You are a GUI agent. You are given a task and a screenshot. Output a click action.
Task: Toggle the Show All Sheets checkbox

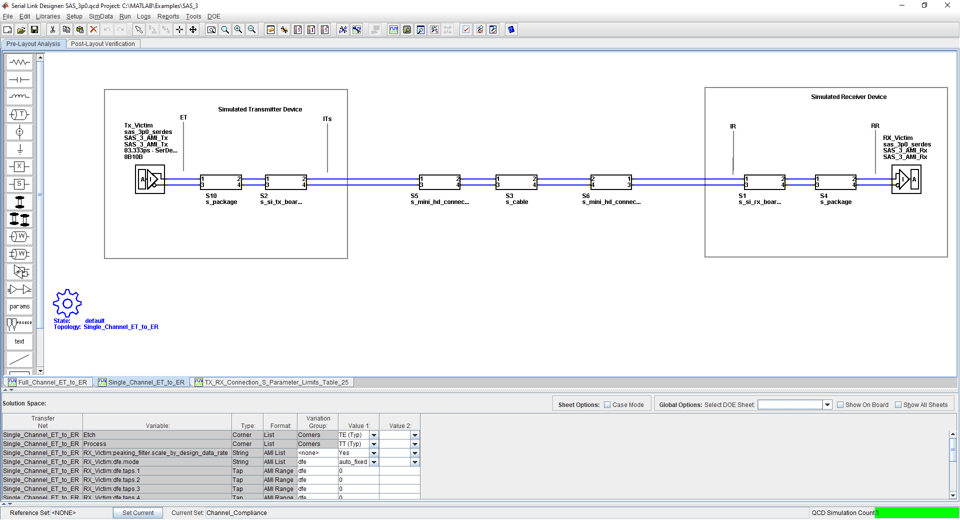point(898,405)
